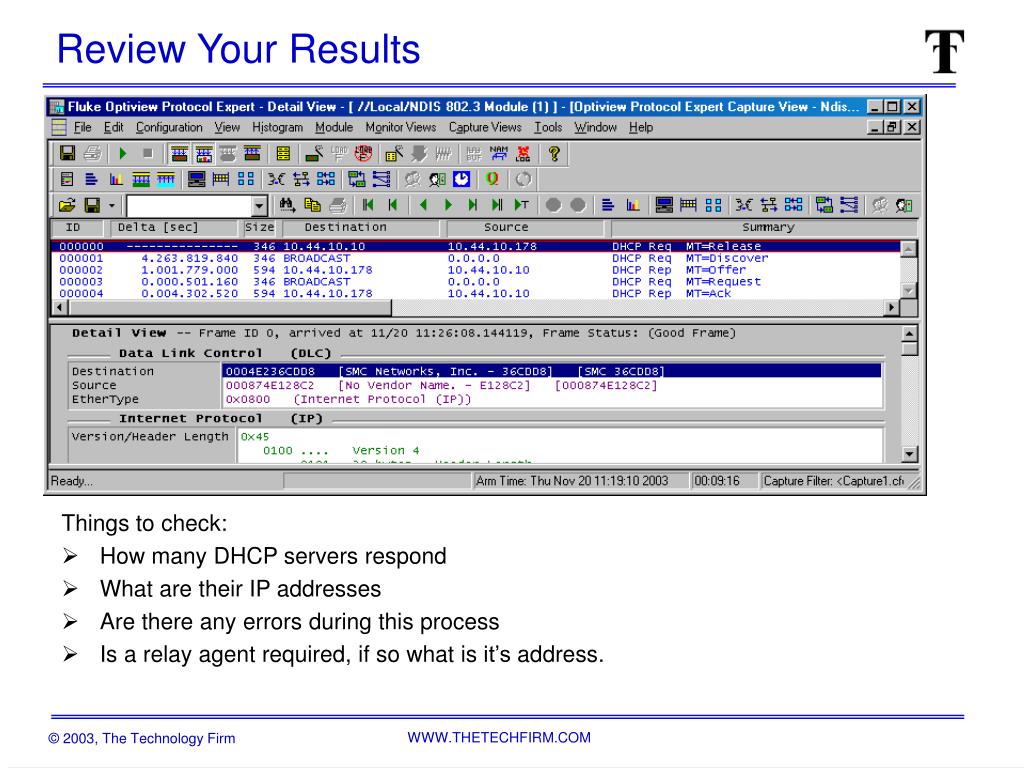The height and width of the screenshot is (768, 1024).
Task: Start capture with the green play button
Action: point(123,153)
